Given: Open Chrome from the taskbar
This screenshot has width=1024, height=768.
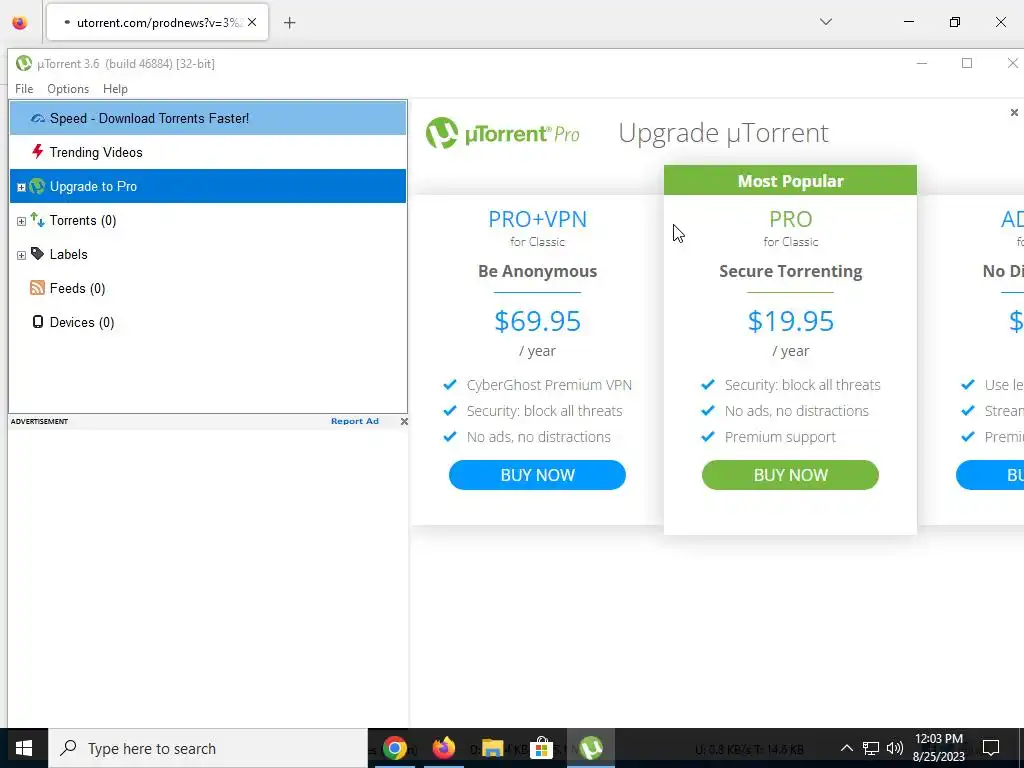Looking at the screenshot, I should 394,748.
